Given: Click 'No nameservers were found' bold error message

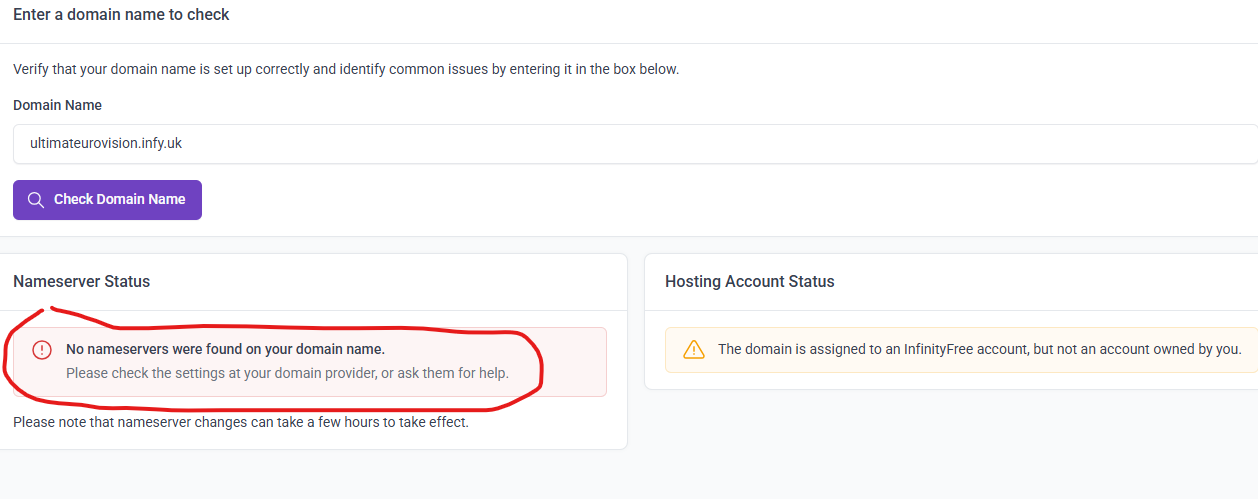Looking at the screenshot, I should (x=225, y=349).
